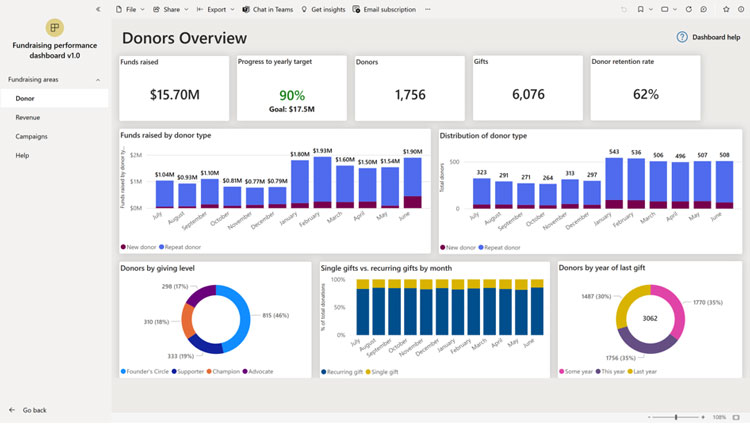
Task: Add report to favorites with star icon
Action: pyautogui.click(x=727, y=9)
